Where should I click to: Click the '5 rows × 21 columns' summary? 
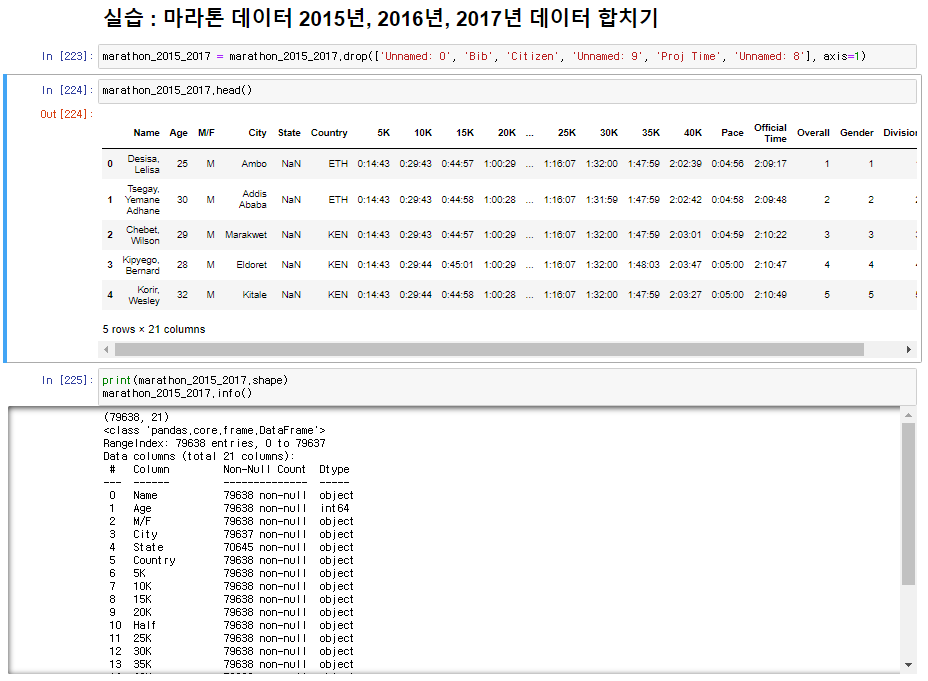coord(154,329)
